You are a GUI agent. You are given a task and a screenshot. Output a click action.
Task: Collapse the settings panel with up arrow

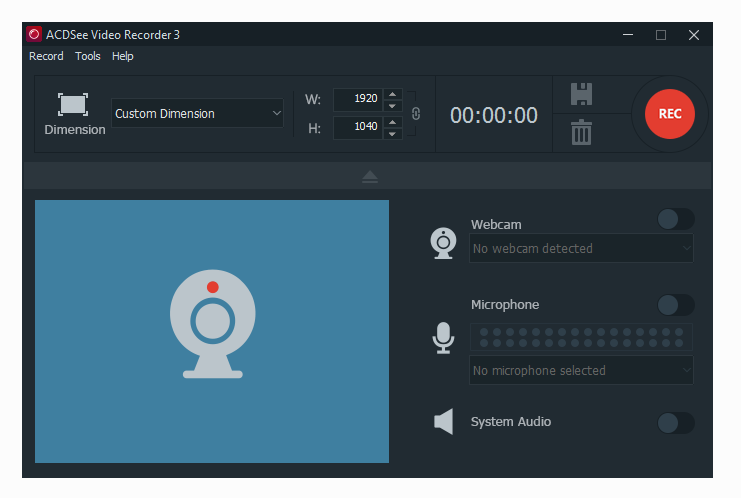pyautogui.click(x=370, y=177)
